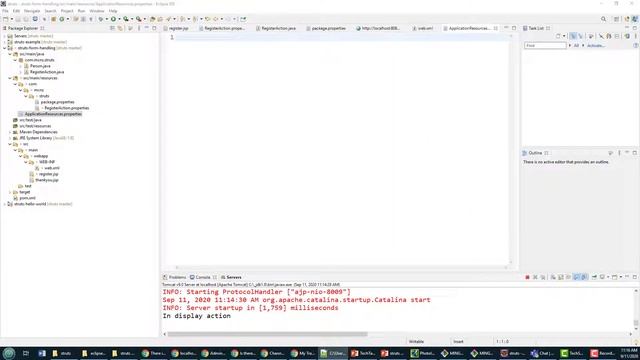Click the green Run button icon
640x360 pixels.
point(113,19)
